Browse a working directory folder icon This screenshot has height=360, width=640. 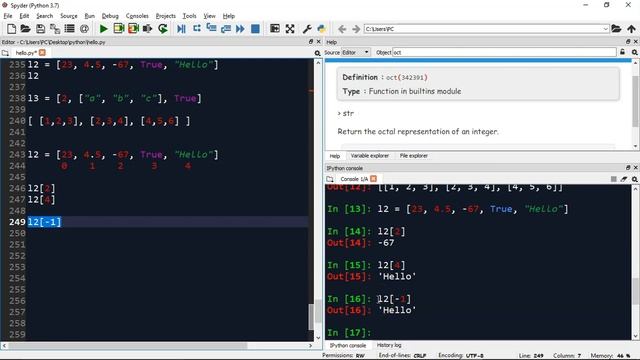tap(616, 29)
